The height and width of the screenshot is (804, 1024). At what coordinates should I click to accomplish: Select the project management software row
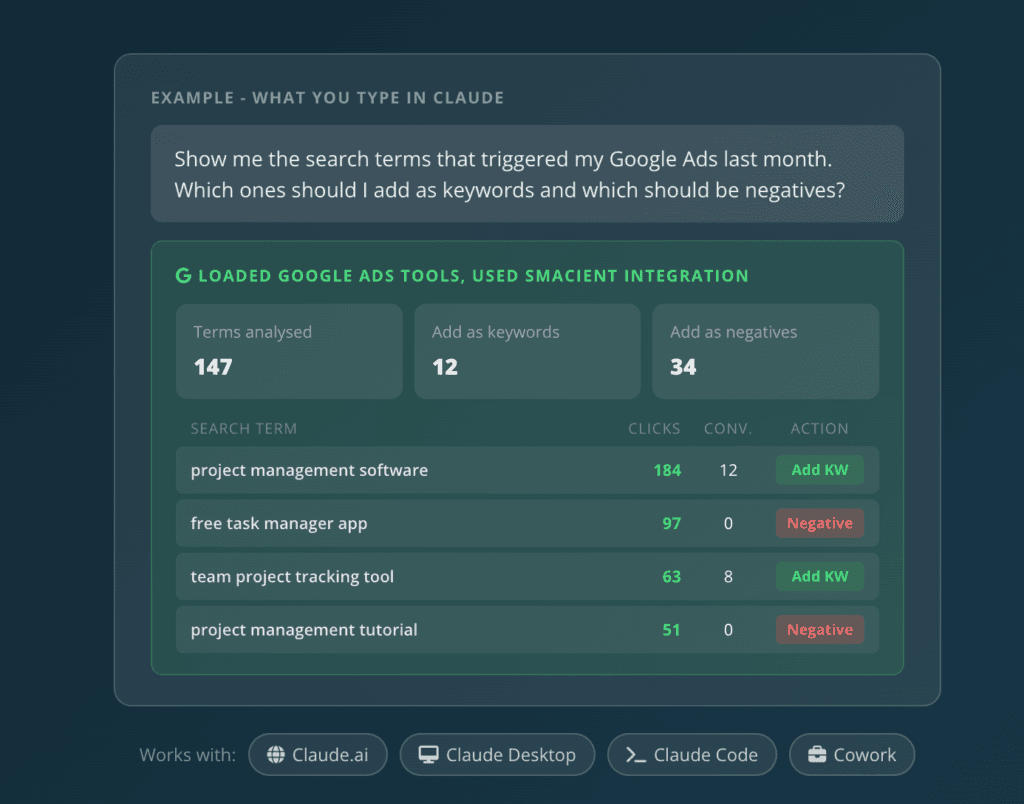click(x=527, y=470)
